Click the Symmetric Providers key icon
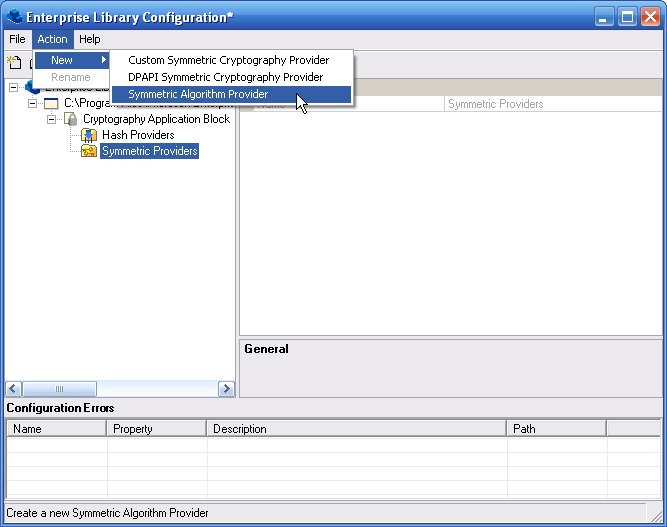Viewport: 667px width, 527px height. (x=89, y=151)
